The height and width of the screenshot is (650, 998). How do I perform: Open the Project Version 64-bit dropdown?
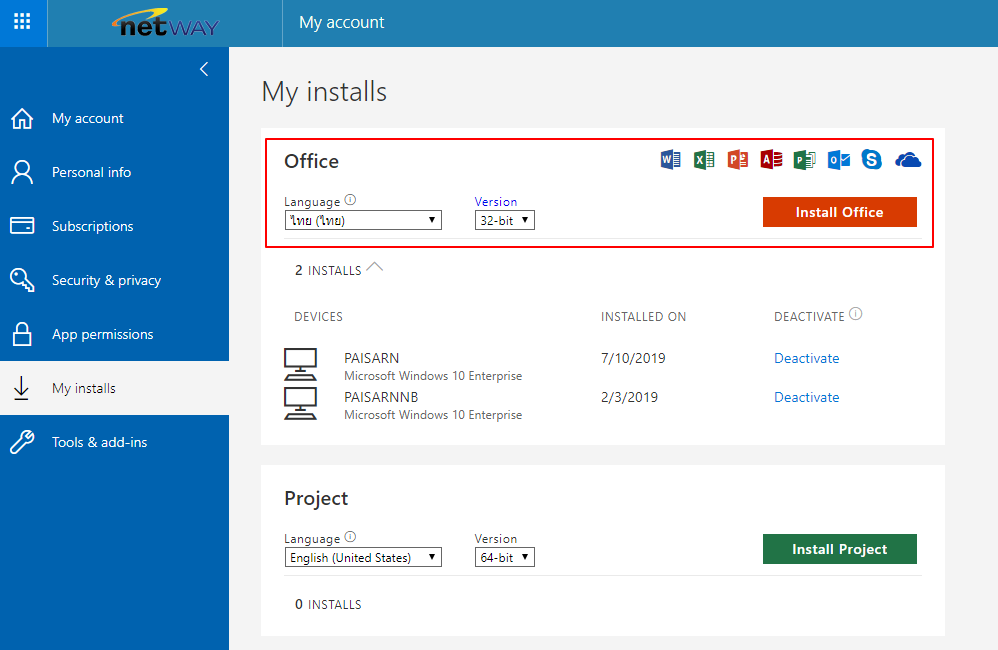pyautogui.click(x=504, y=557)
